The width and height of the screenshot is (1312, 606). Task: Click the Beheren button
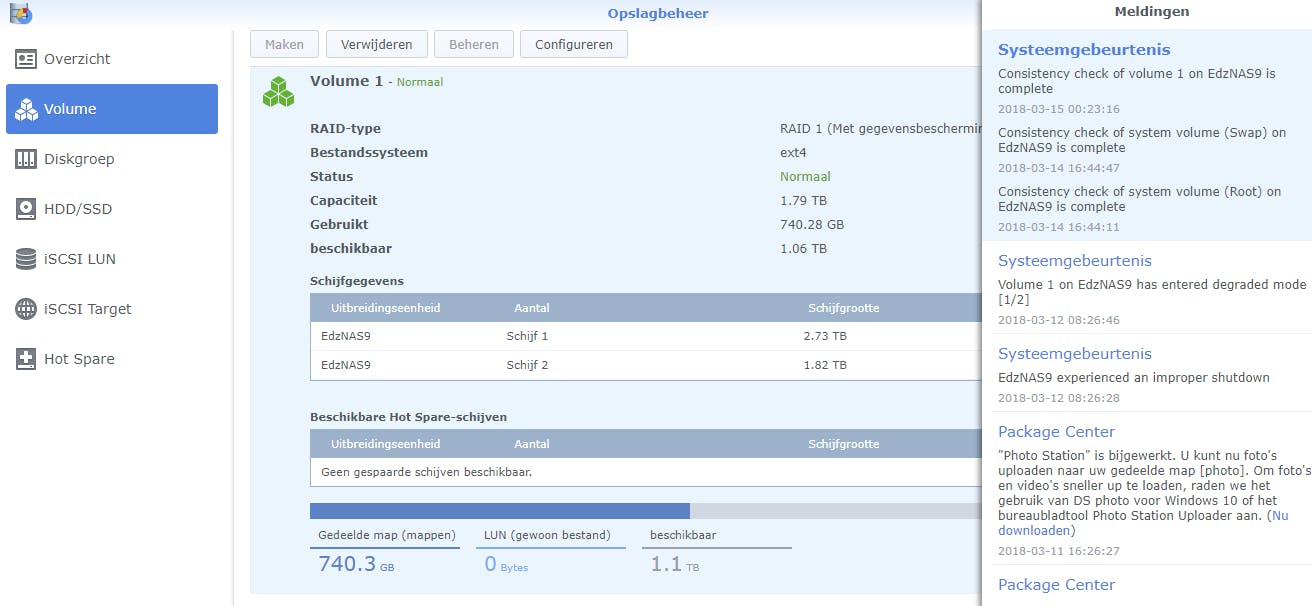pos(474,44)
